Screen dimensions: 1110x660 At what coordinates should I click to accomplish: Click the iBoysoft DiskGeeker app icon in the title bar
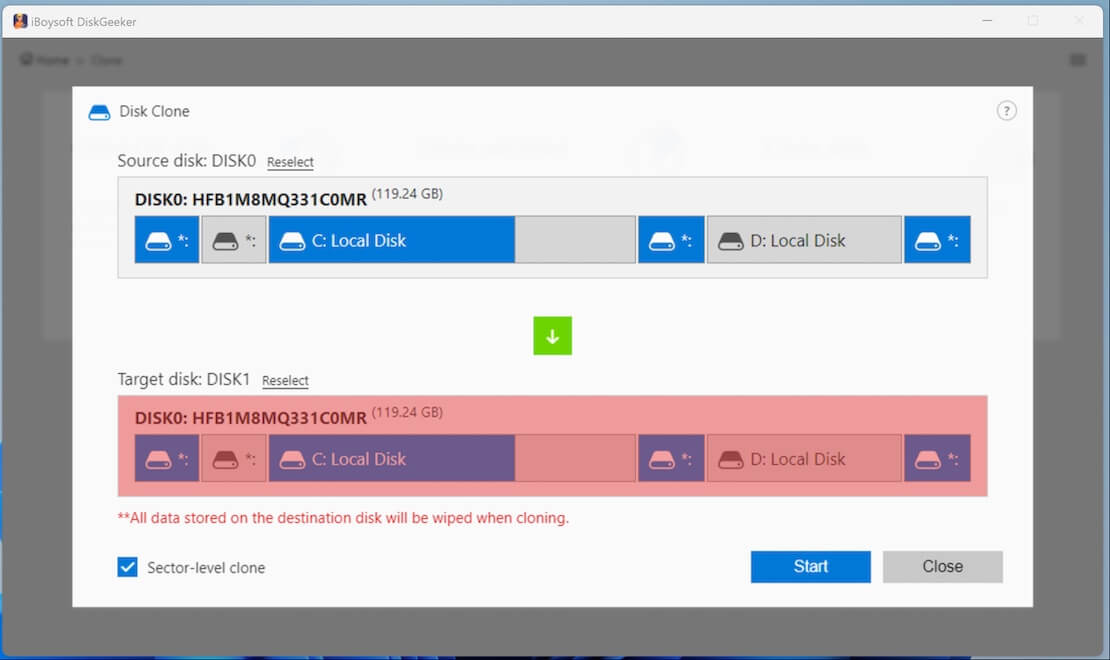pyautogui.click(x=20, y=21)
